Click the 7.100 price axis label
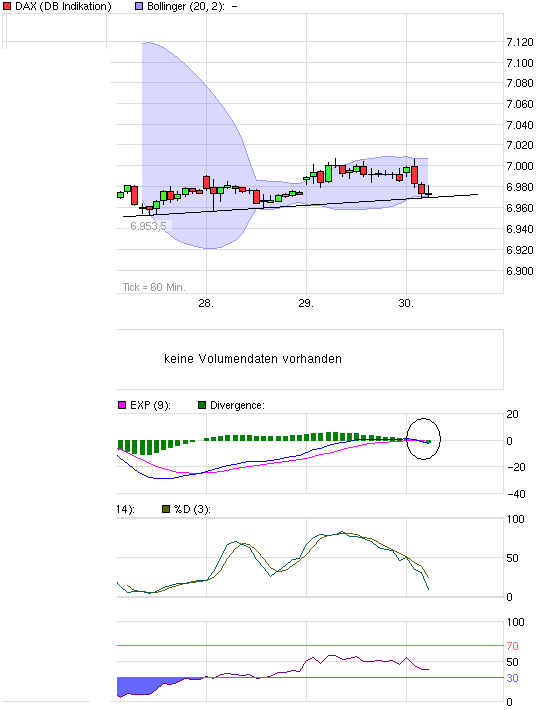 520,63
